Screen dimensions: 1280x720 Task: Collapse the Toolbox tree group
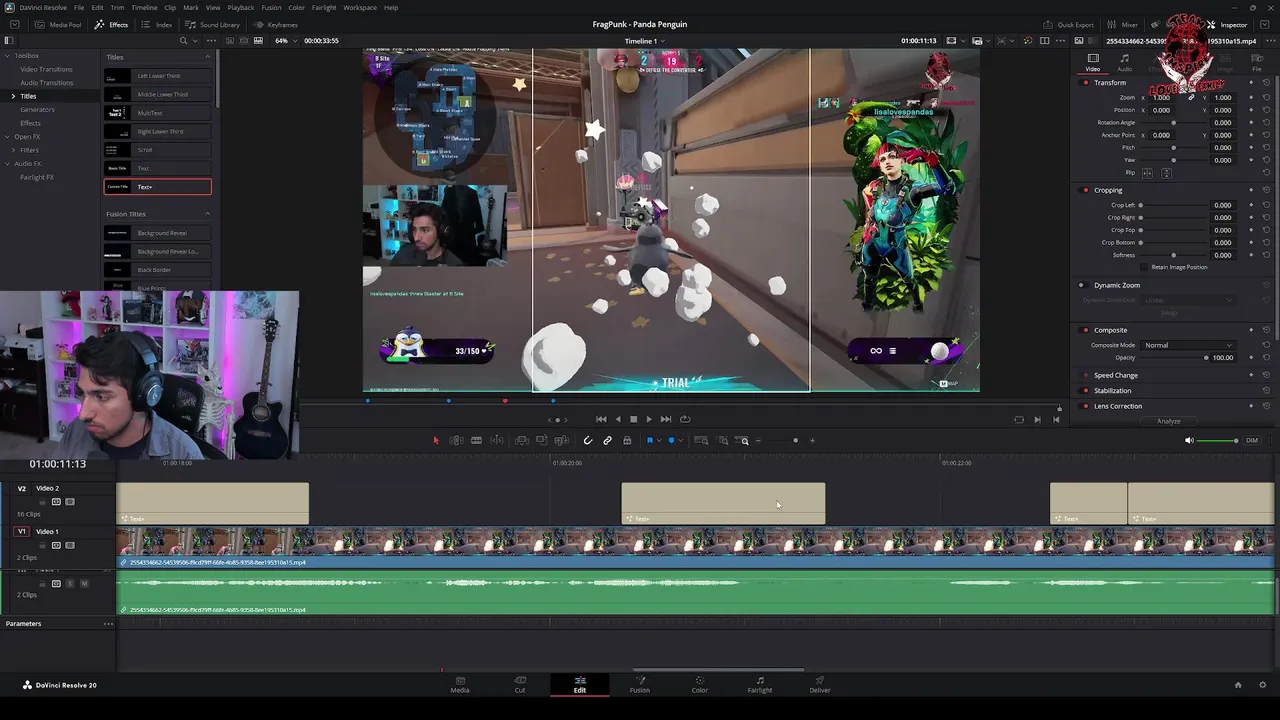click(7, 56)
